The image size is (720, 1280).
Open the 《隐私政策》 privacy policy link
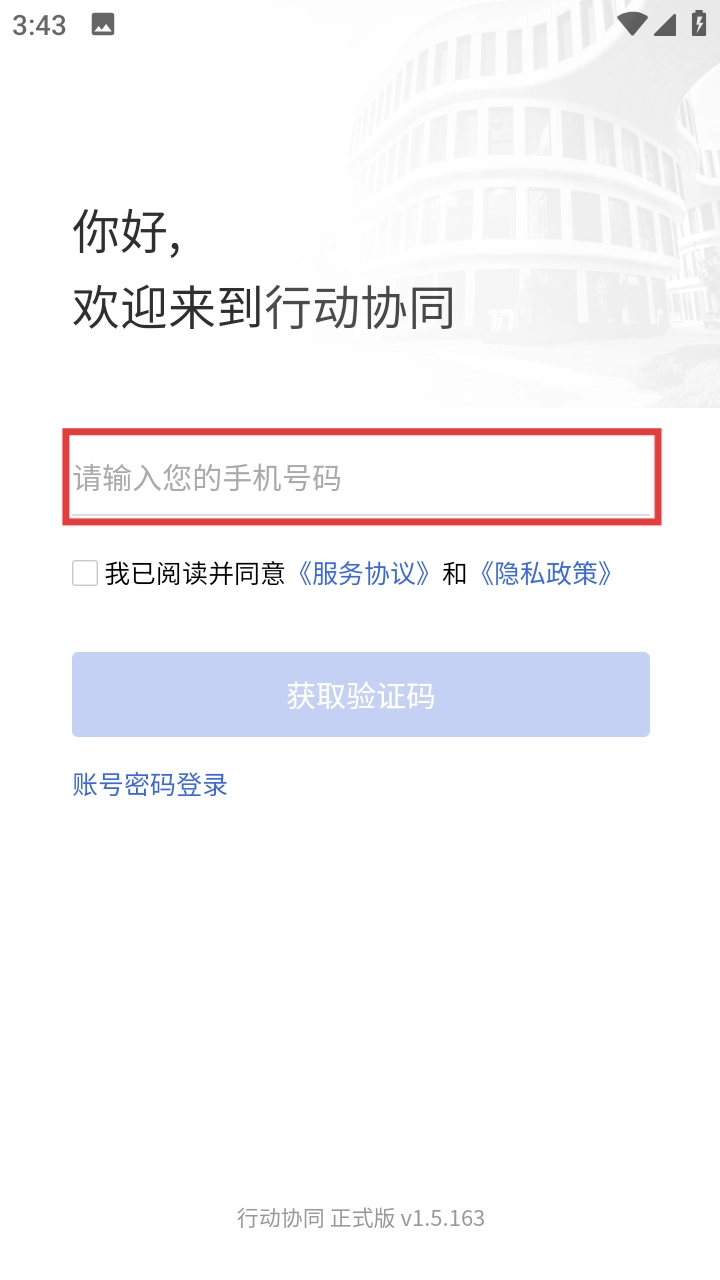545,573
